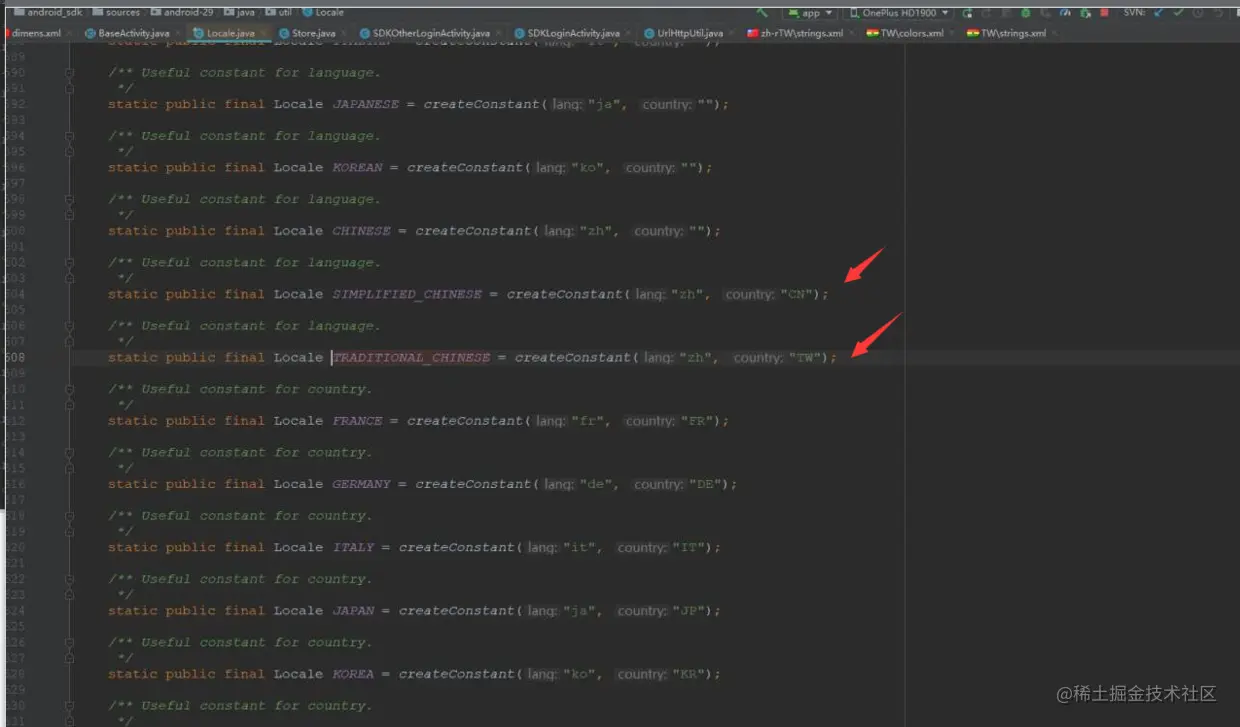Click the "CN" country string value
Viewport: 1240px width, 727px height.
pyautogui.click(x=796, y=294)
